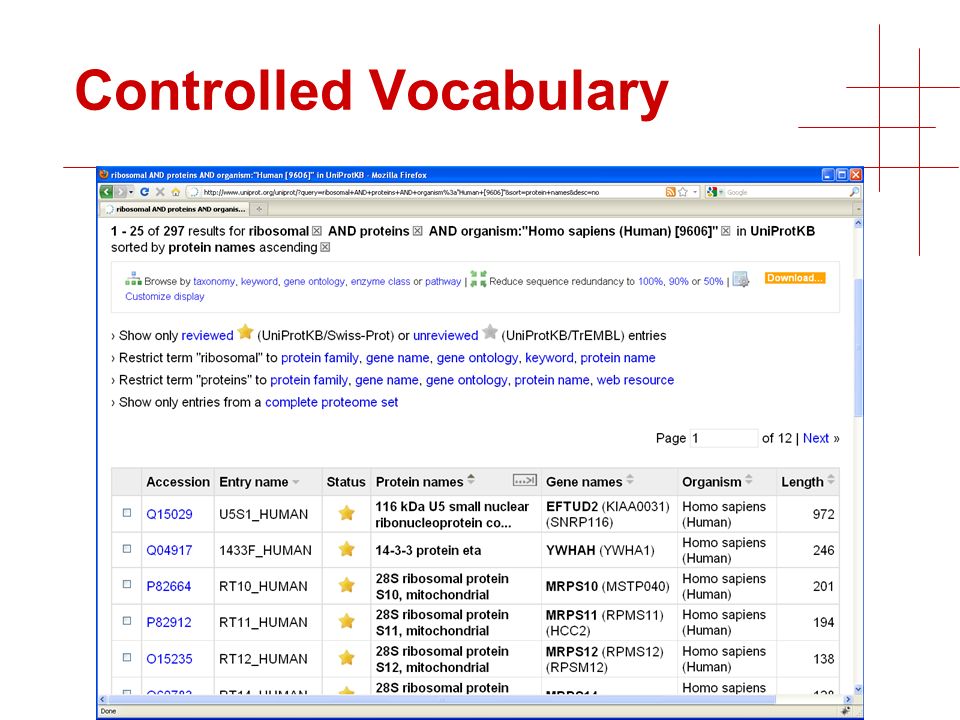Viewport: 960px width, 720px height.
Task: Open the back/forward history dropdown arrow
Action: pyautogui.click(x=131, y=192)
